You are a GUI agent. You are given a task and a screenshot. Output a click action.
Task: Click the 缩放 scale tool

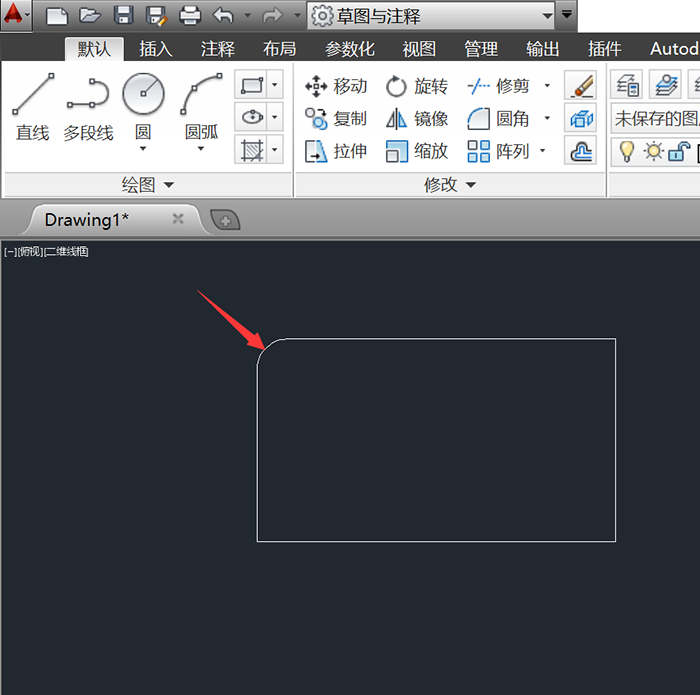417,151
